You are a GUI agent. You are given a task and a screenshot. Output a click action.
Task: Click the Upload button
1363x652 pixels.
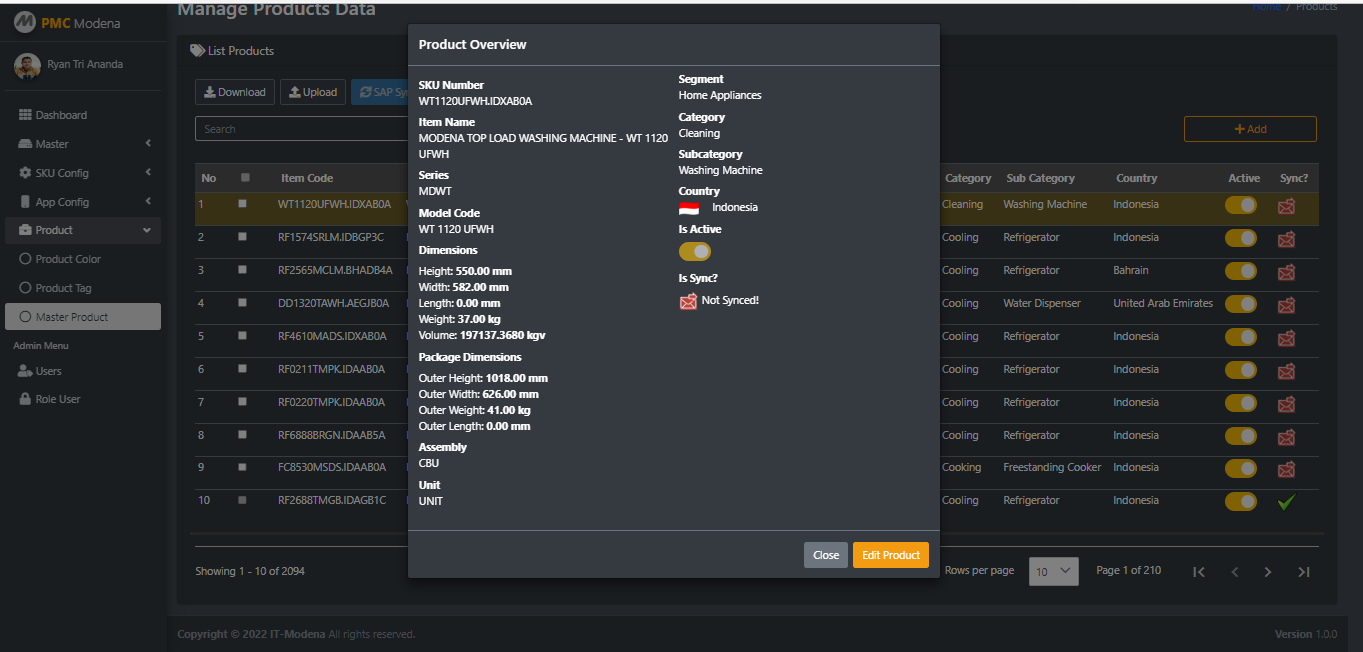(x=313, y=92)
